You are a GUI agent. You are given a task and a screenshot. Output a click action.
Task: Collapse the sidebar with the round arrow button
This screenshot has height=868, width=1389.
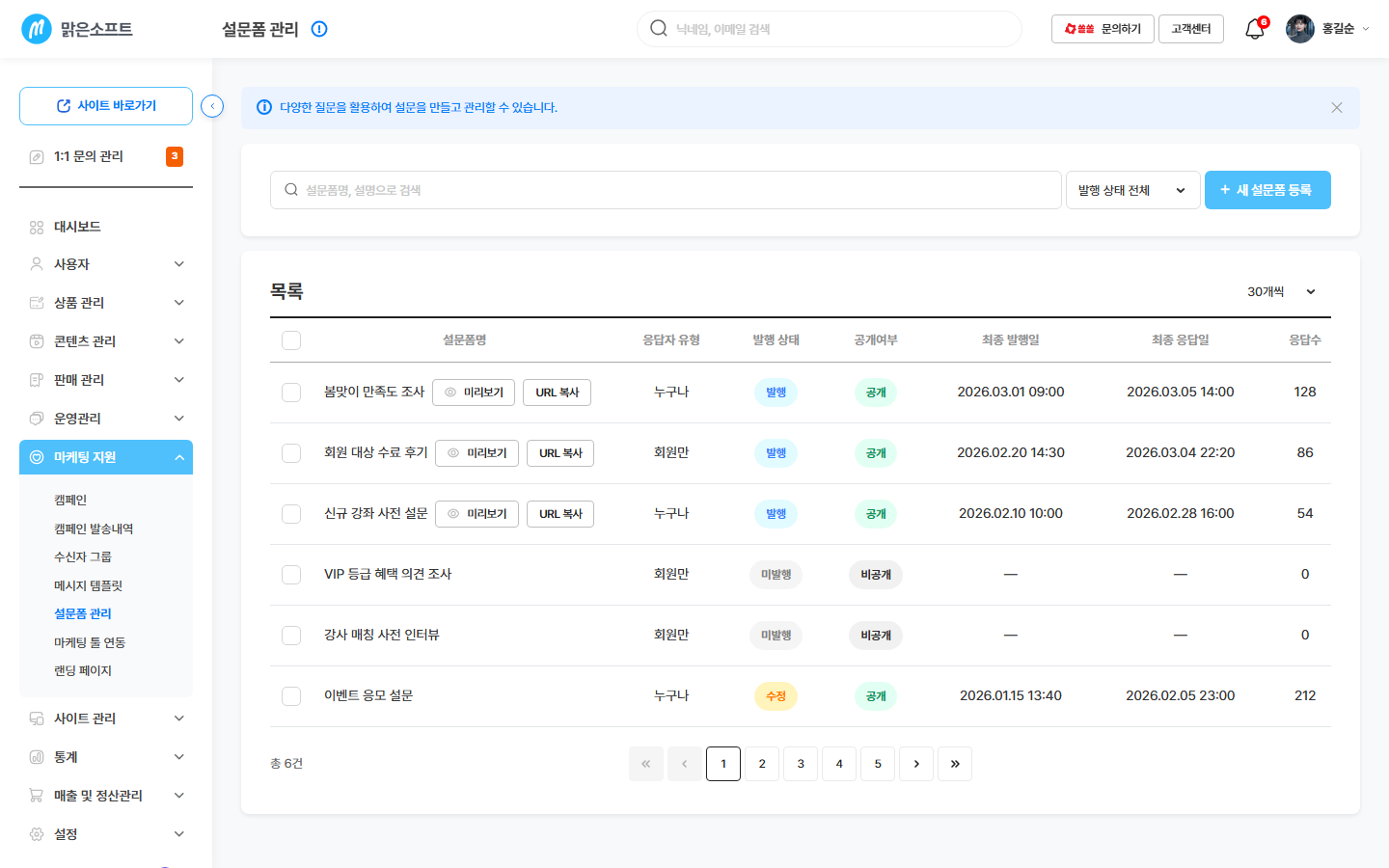[212, 106]
